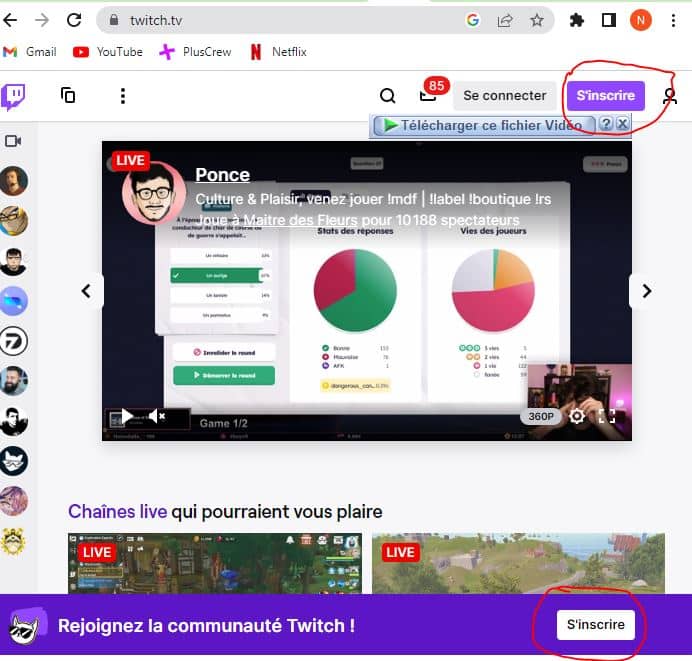This screenshot has width=692, height=661.
Task: Open the notifications inbox with 85 badge
Action: pyautogui.click(x=428, y=95)
